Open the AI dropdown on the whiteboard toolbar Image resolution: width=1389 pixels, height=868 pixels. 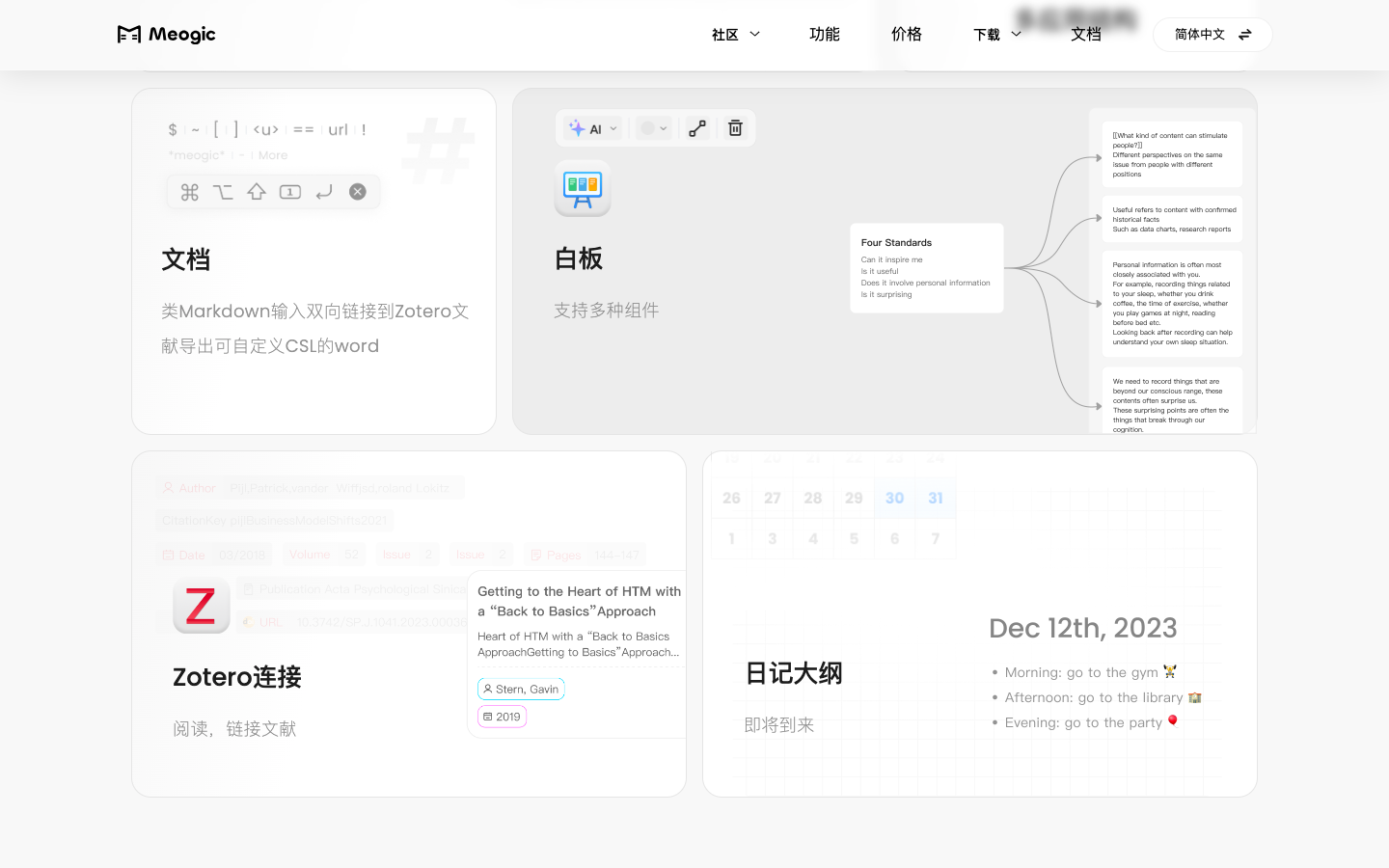point(613,128)
